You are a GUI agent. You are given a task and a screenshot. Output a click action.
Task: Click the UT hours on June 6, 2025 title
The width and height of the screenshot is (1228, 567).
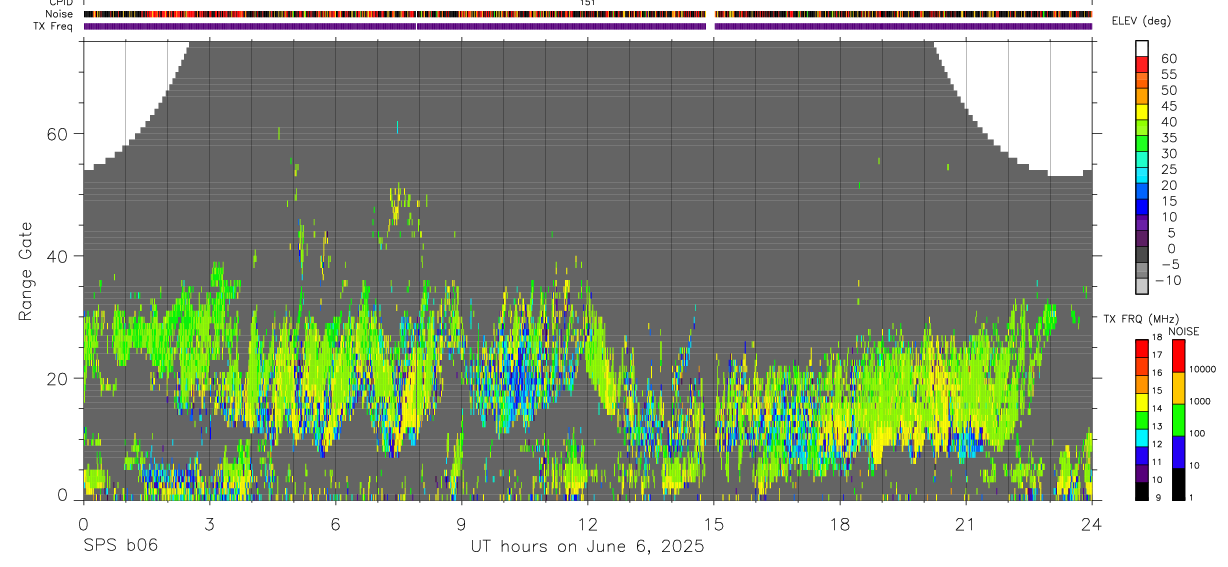tap(587, 547)
